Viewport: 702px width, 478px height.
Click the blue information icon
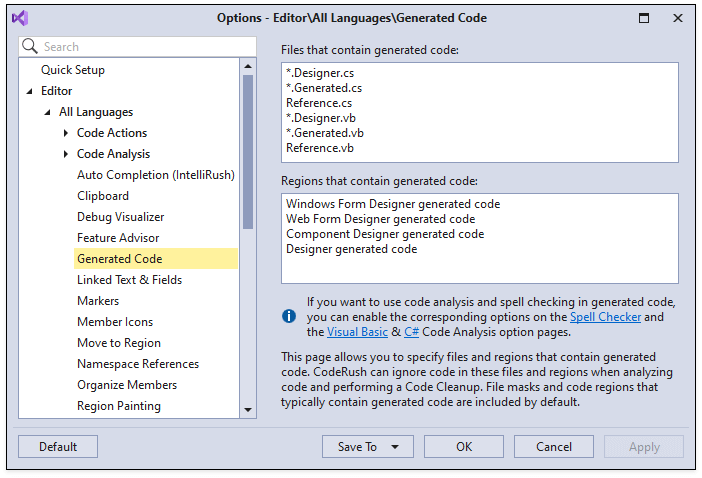coord(289,316)
